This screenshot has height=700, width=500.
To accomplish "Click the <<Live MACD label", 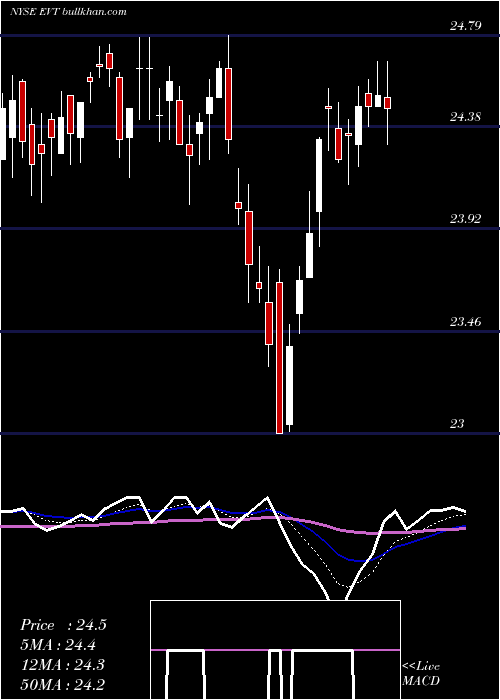I will [x=421, y=674].
